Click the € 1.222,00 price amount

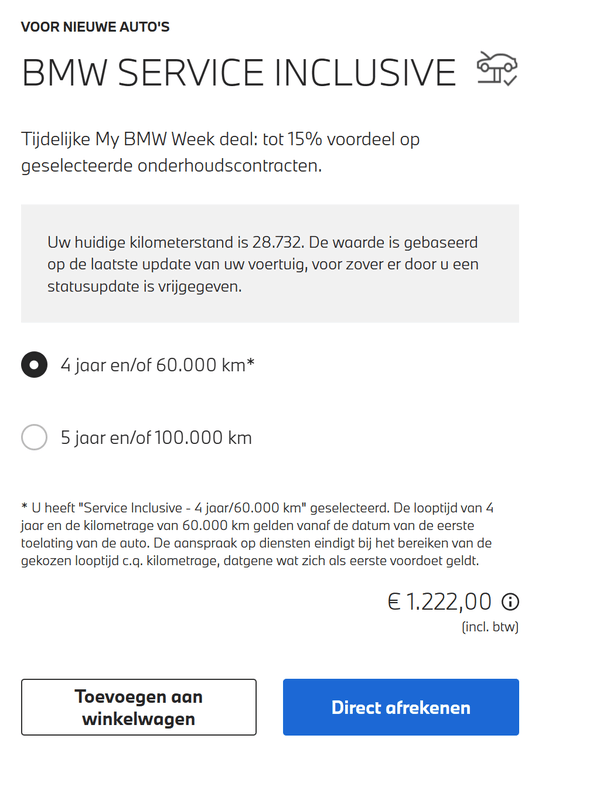tap(439, 601)
